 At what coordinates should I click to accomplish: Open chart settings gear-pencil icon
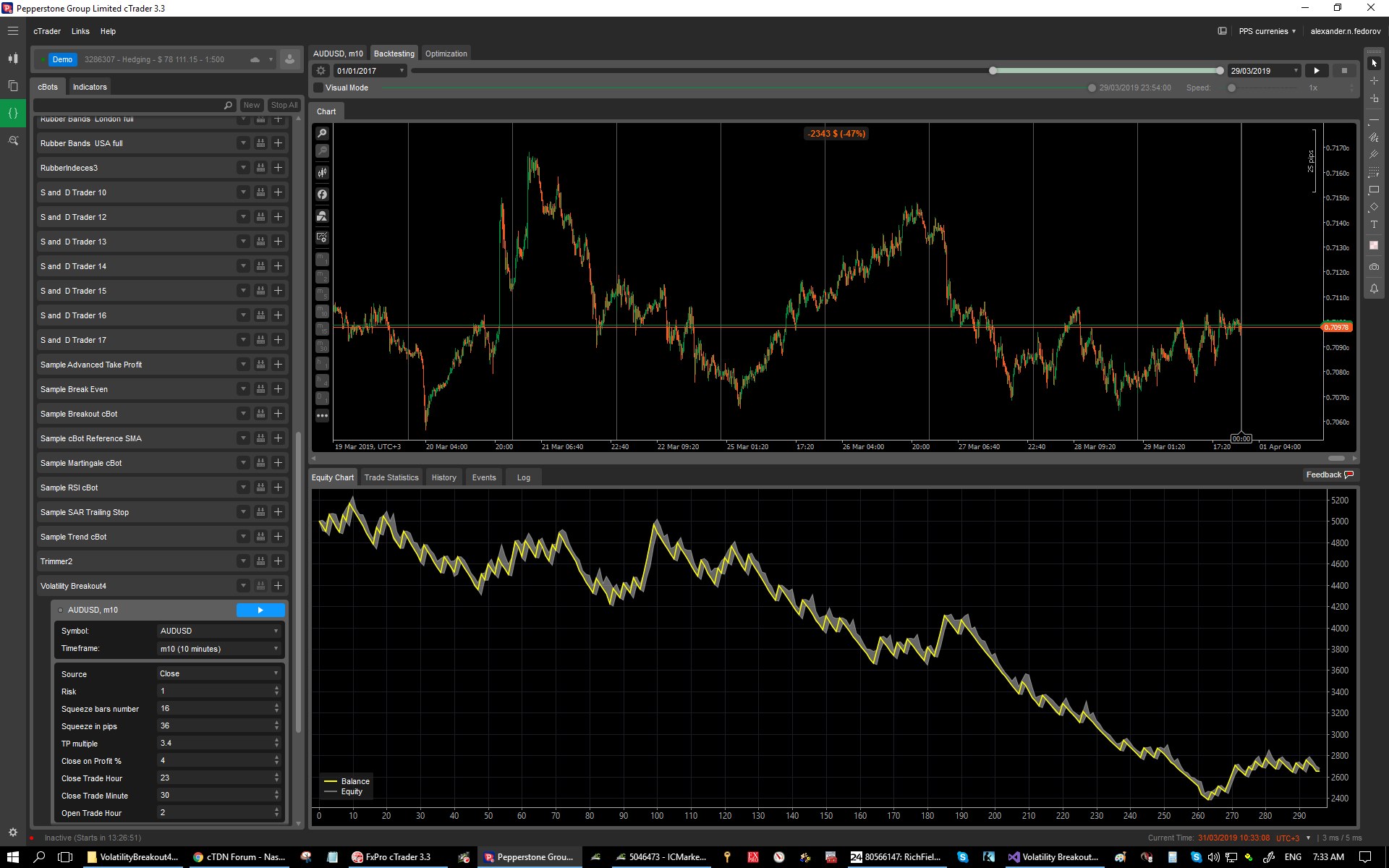[322, 237]
